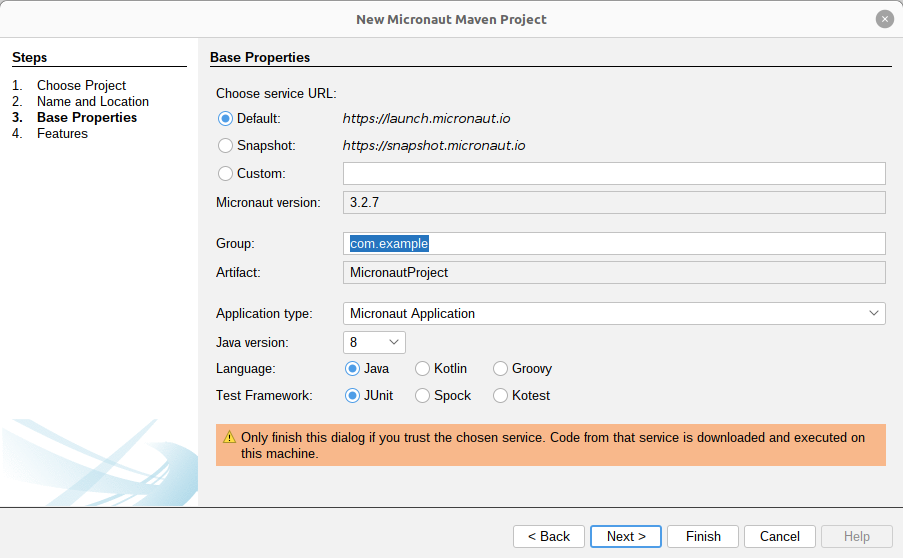Click the Name and Location step
This screenshot has width=903, height=558.
coord(93,101)
